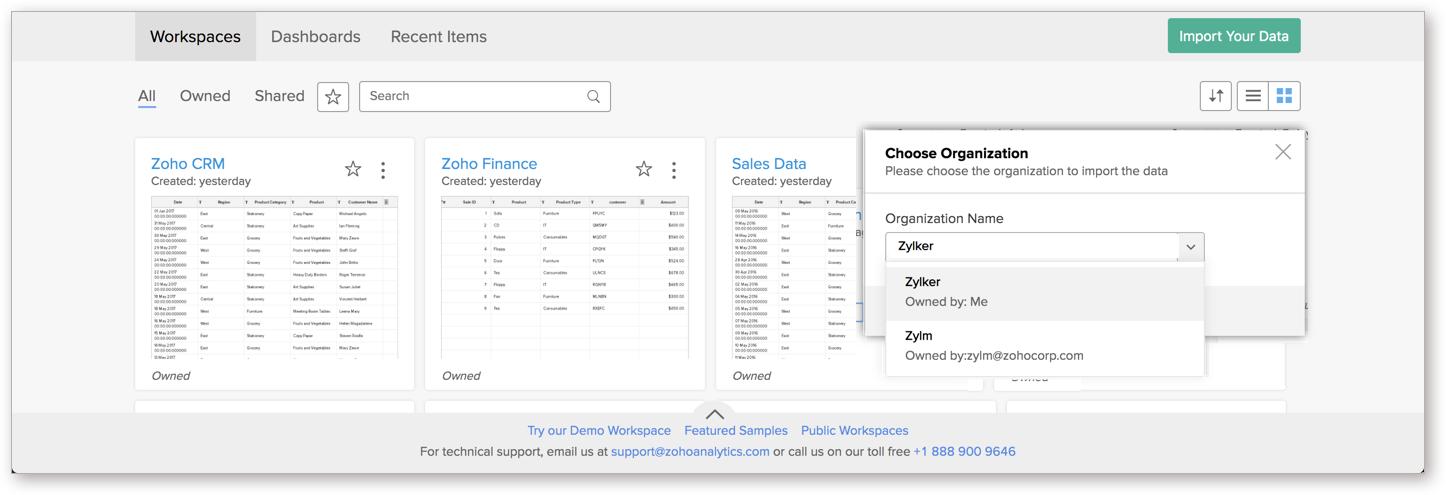Image resolution: width=1446 pixels, height=495 pixels.
Task: Open the Dashboards tab
Action: [x=315, y=36]
